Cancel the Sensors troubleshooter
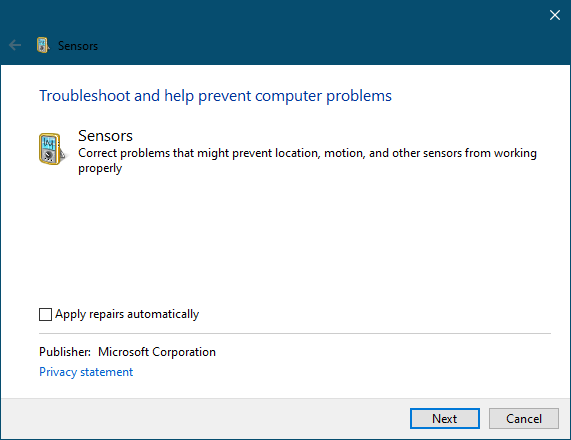This screenshot has width=571, height=440. point(524,419)
